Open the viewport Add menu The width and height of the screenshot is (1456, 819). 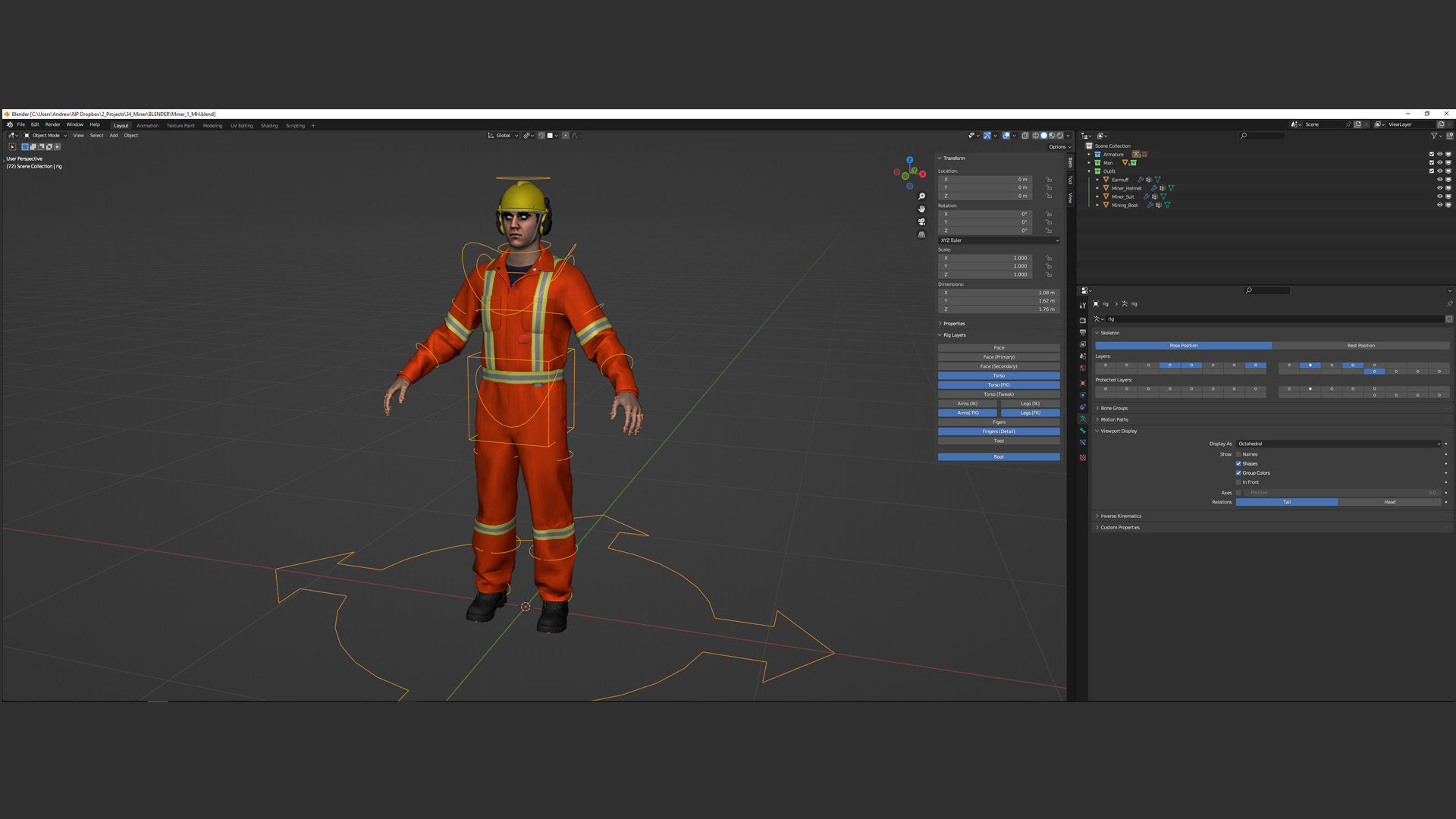click(114, 136)
